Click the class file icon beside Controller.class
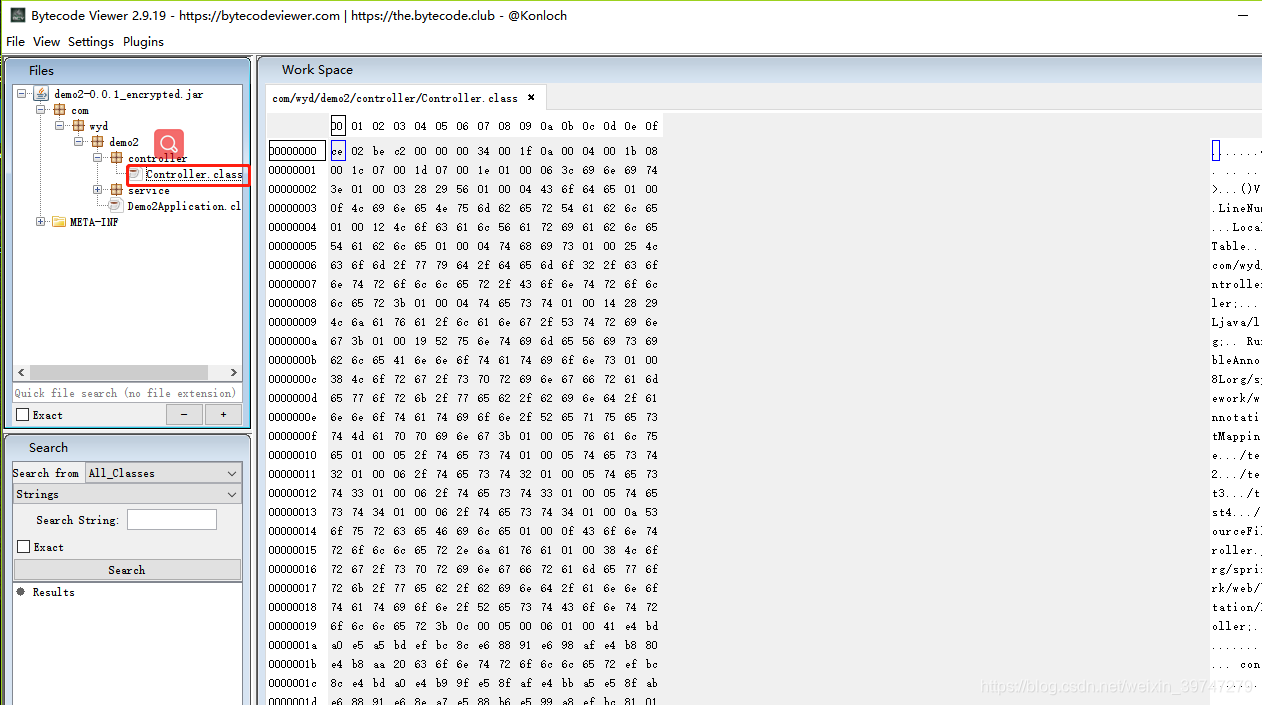Viewport: 1262px width, 705px height. tap(136, 174)
